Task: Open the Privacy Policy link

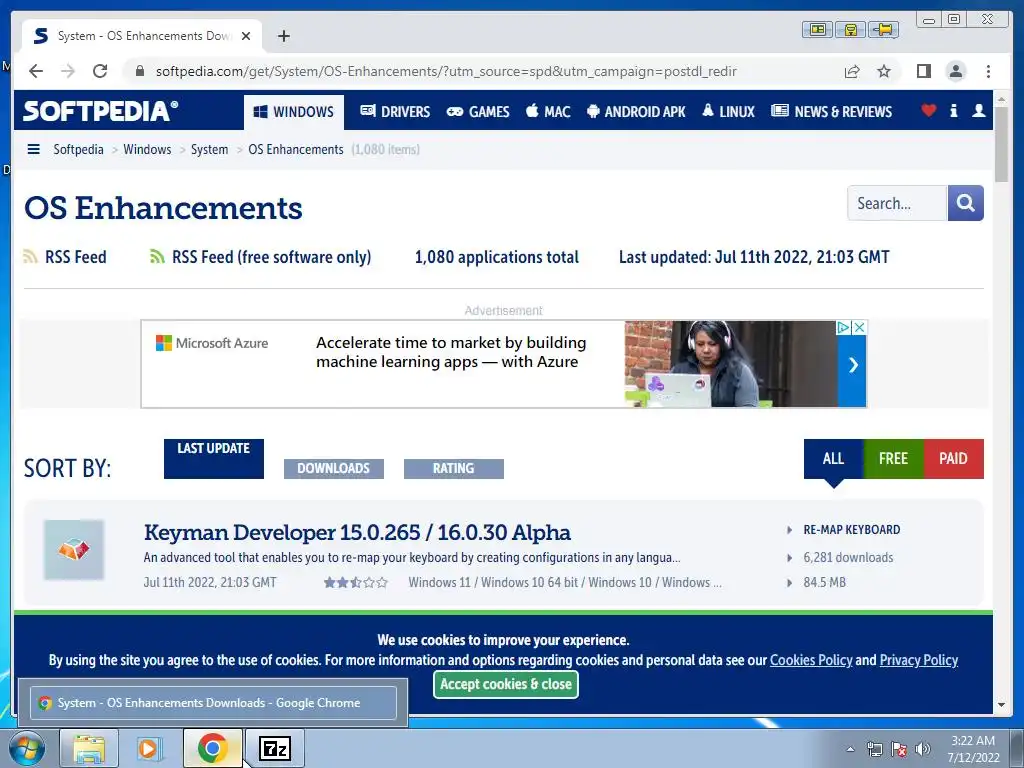Action: (919, 660)
